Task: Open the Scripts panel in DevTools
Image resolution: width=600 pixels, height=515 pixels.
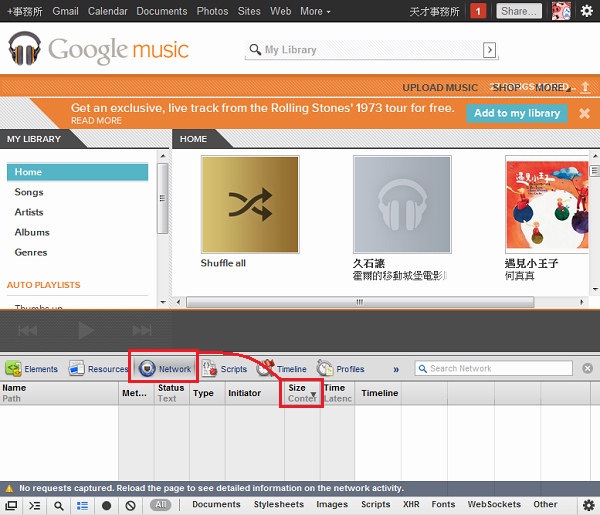Action: pos(224,369)
